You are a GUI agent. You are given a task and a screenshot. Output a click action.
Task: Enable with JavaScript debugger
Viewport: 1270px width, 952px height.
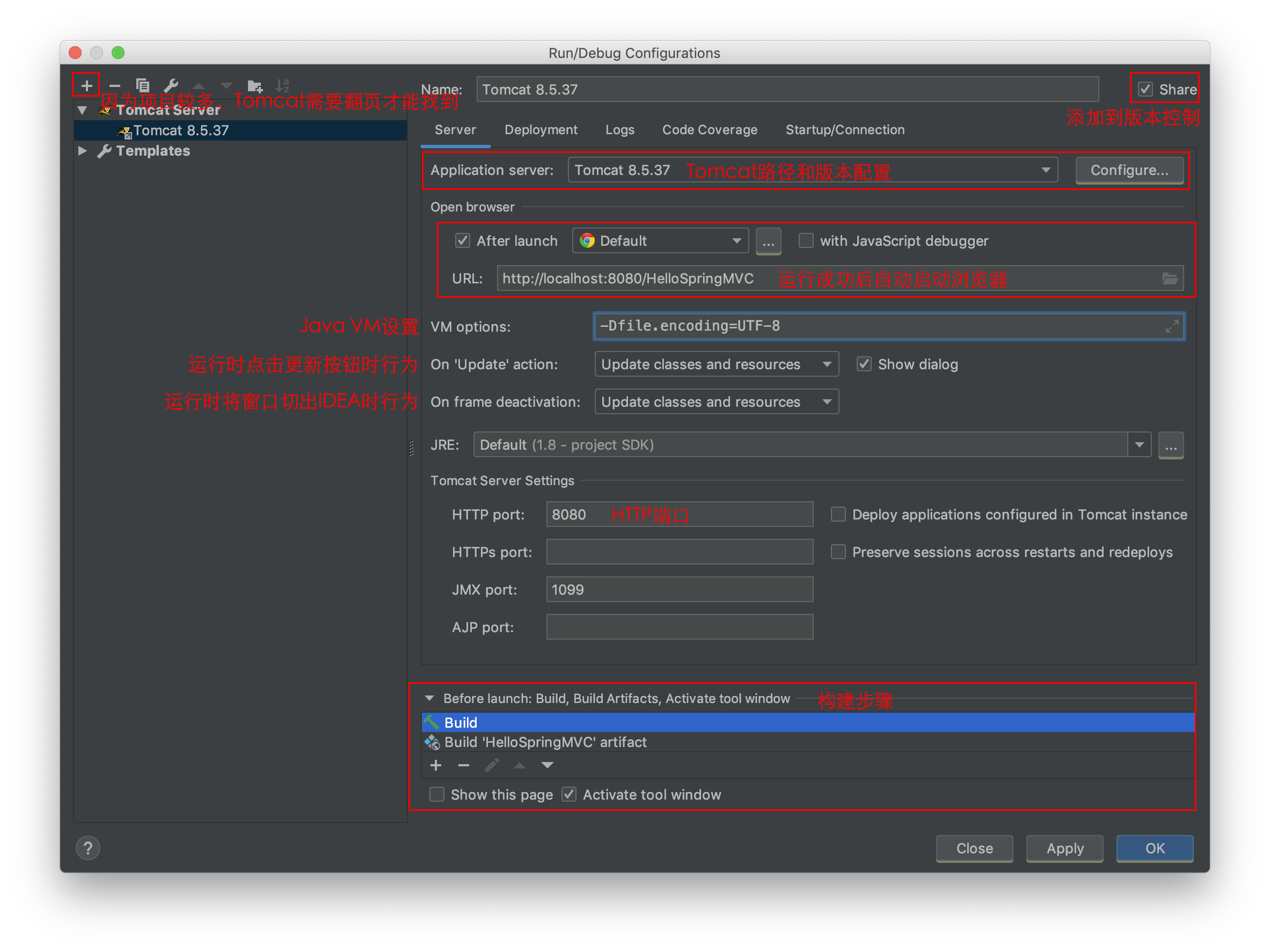point(806,240)
